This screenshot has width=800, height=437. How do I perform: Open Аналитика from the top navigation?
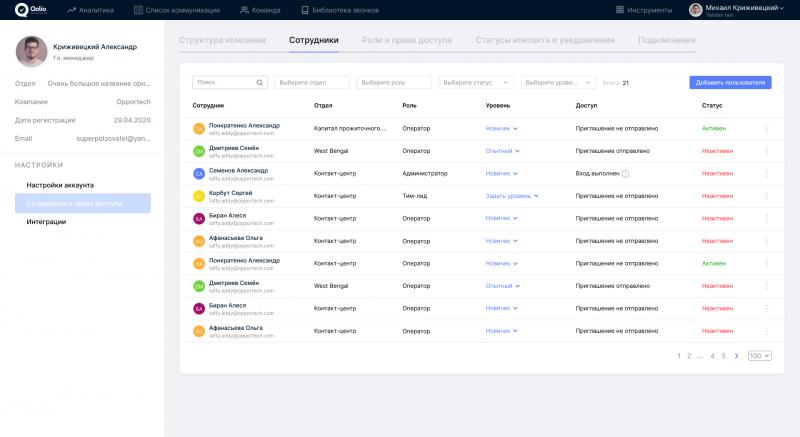tap(90, 9)
